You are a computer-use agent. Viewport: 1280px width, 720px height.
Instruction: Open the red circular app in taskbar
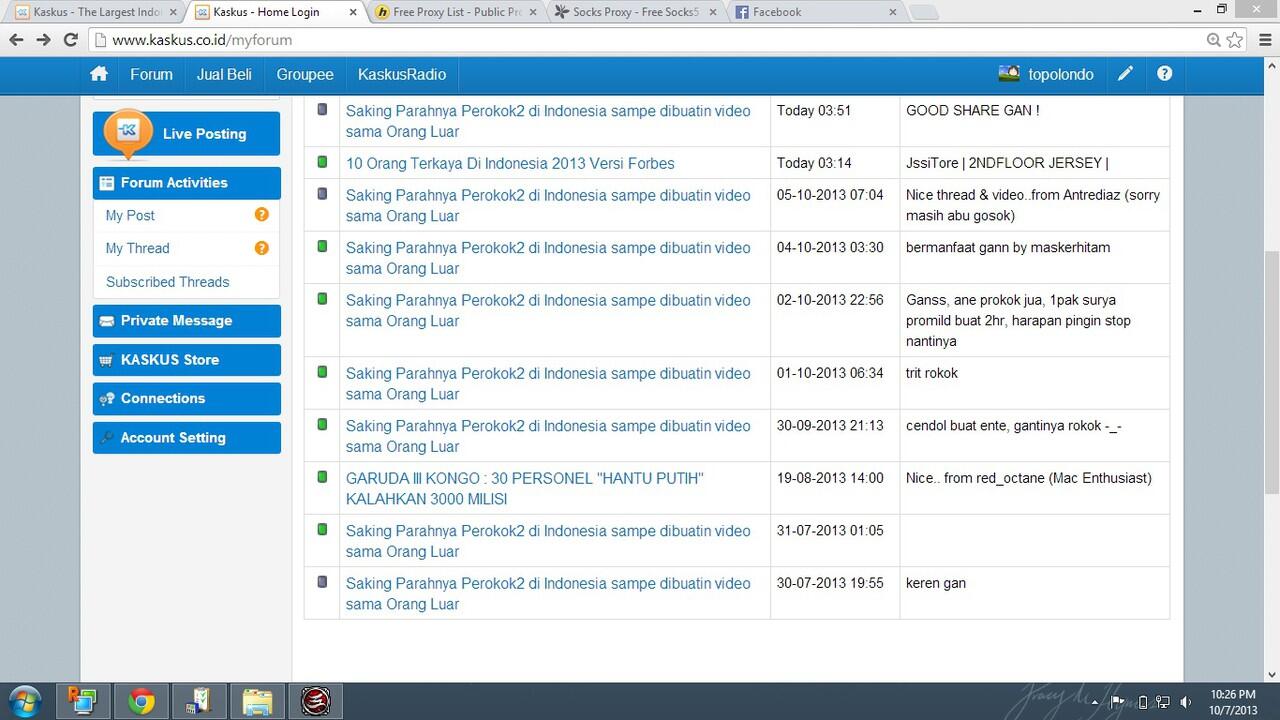[315, 702]
